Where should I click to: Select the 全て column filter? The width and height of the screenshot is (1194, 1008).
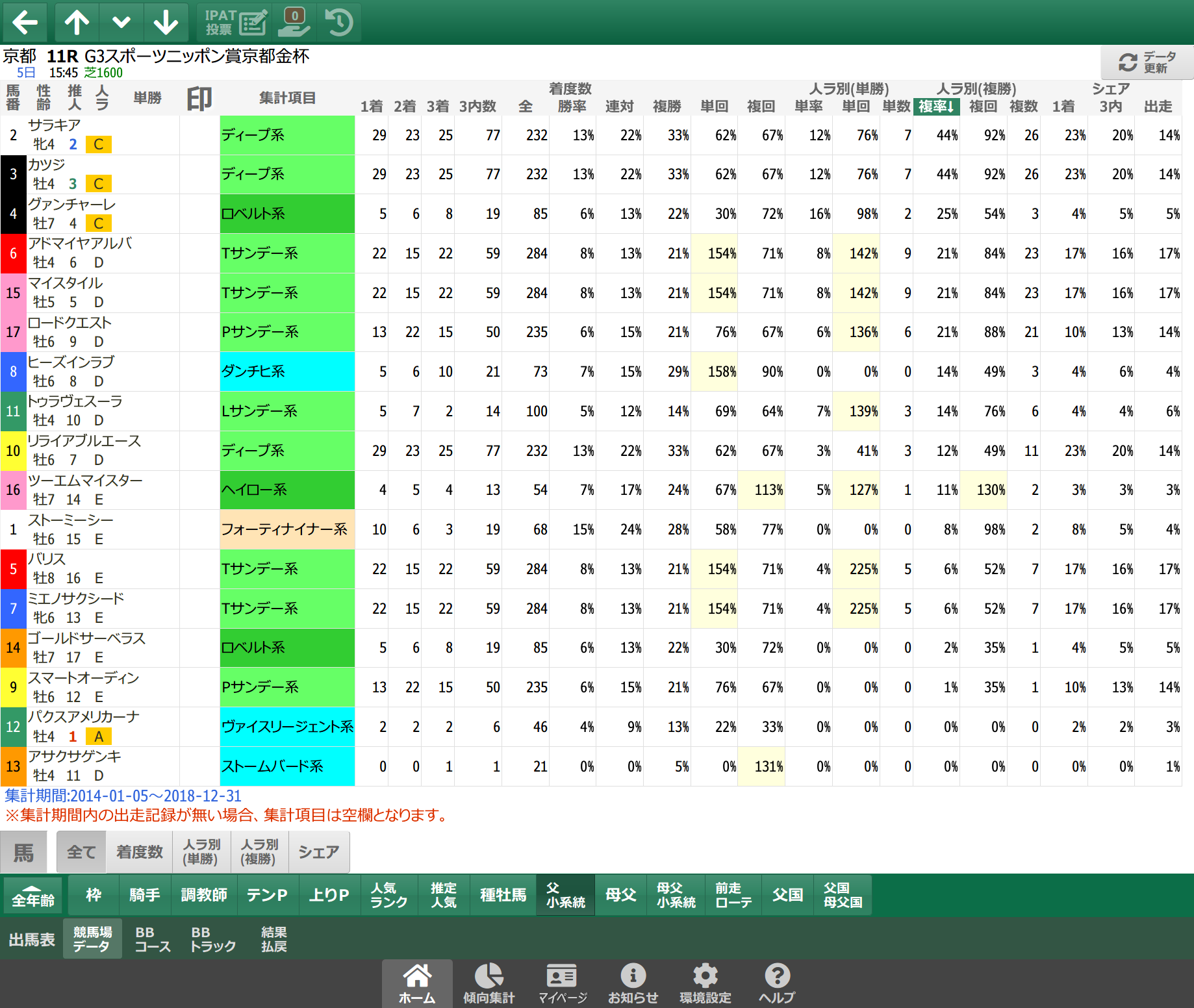click(x=82, y=852)
